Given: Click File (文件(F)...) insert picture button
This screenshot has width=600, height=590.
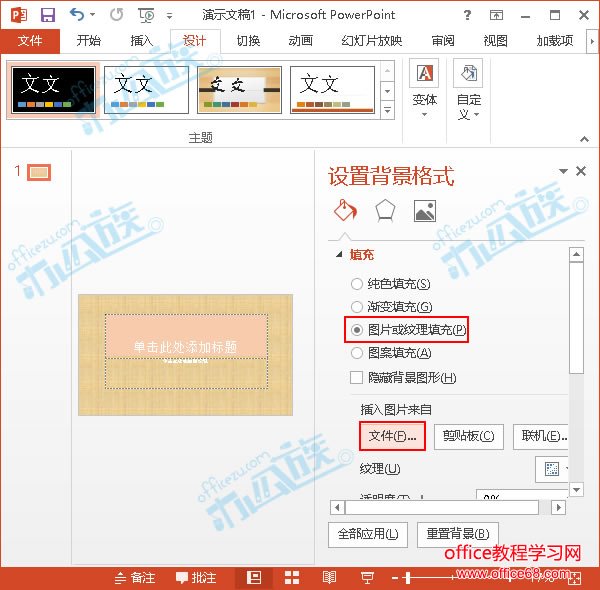Looking at the screenshot, I should [392, 436].
